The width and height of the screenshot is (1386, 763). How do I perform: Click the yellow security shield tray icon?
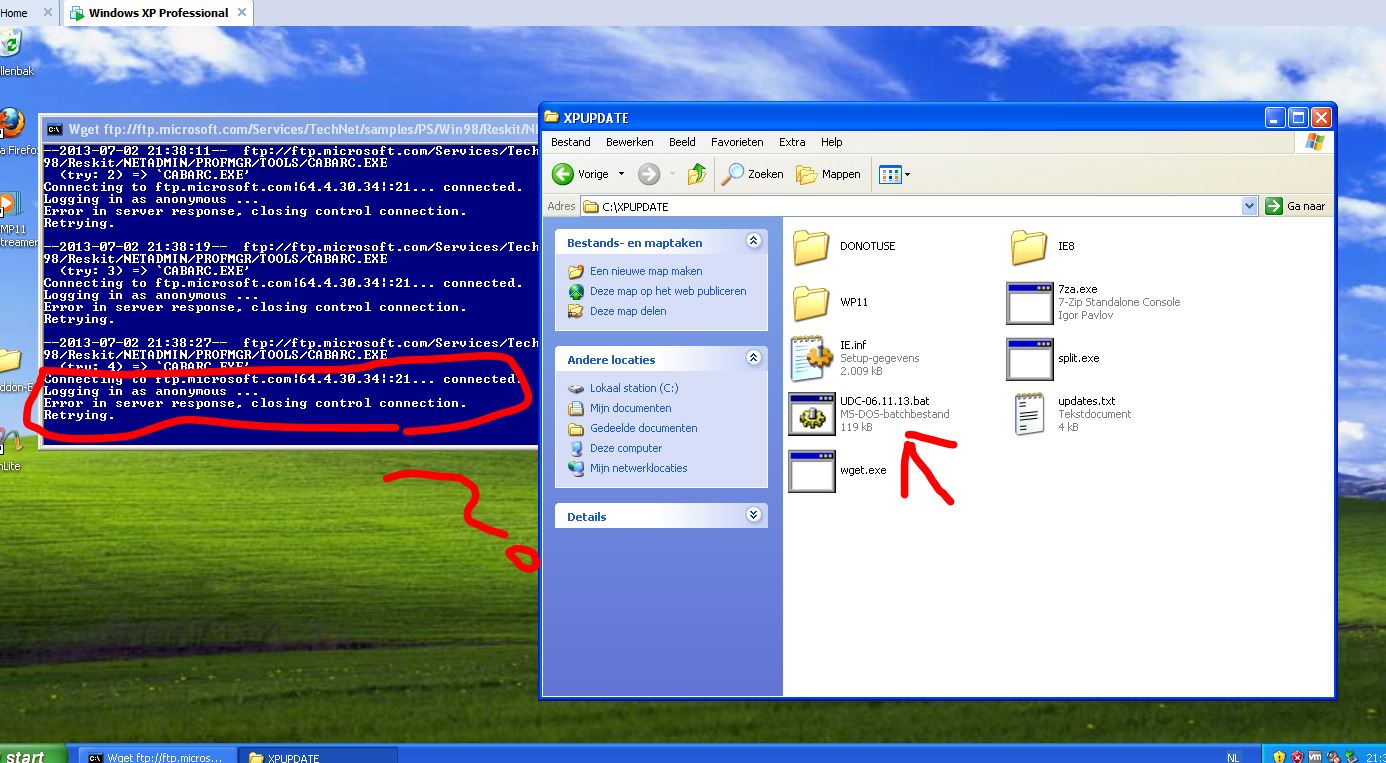pyautogui.click(x=1279, y=757)
